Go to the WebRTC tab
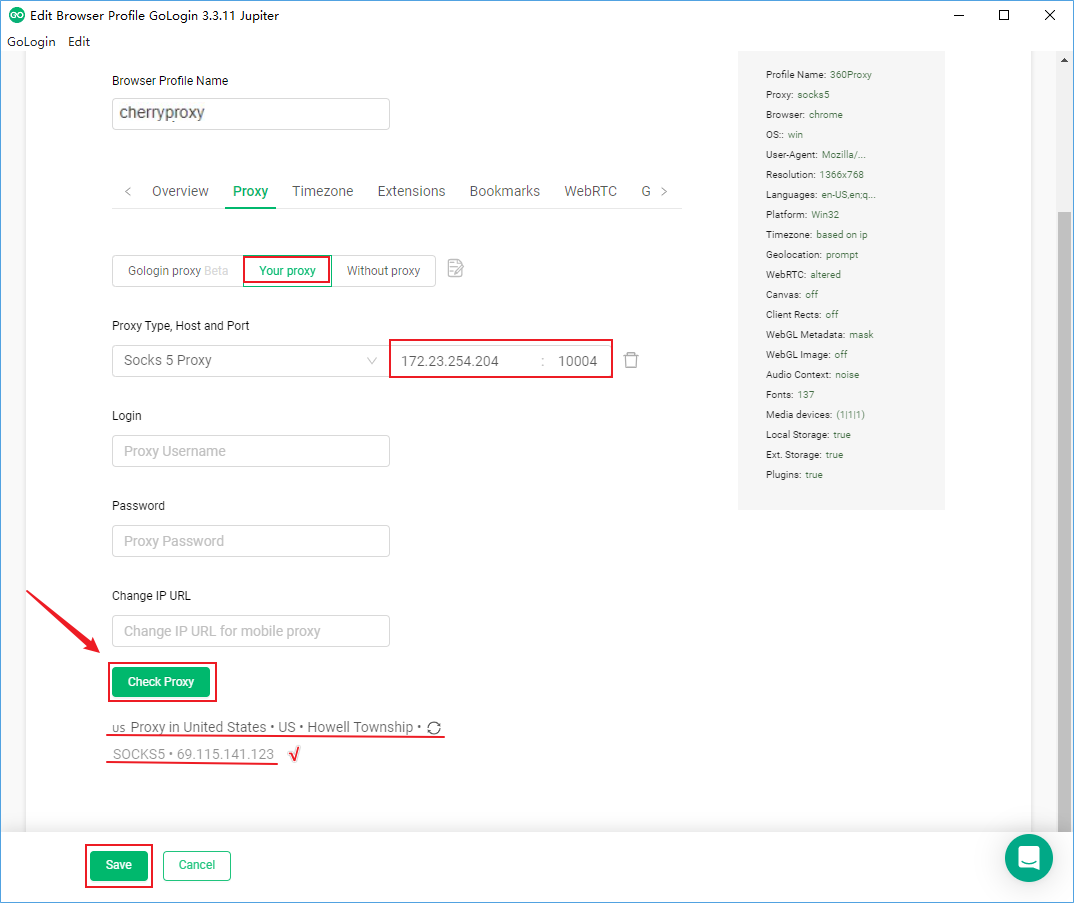 tap(590, 191)
